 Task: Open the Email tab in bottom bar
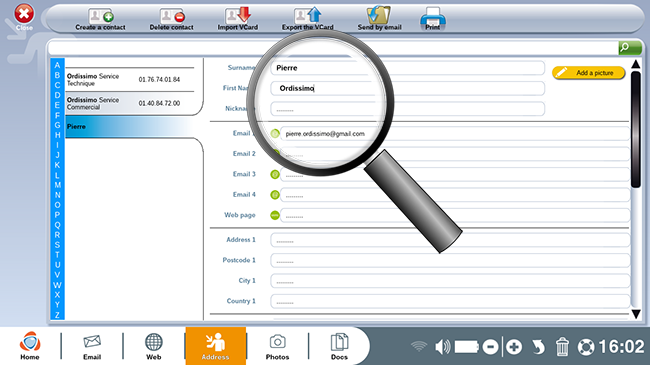point(92,346)
